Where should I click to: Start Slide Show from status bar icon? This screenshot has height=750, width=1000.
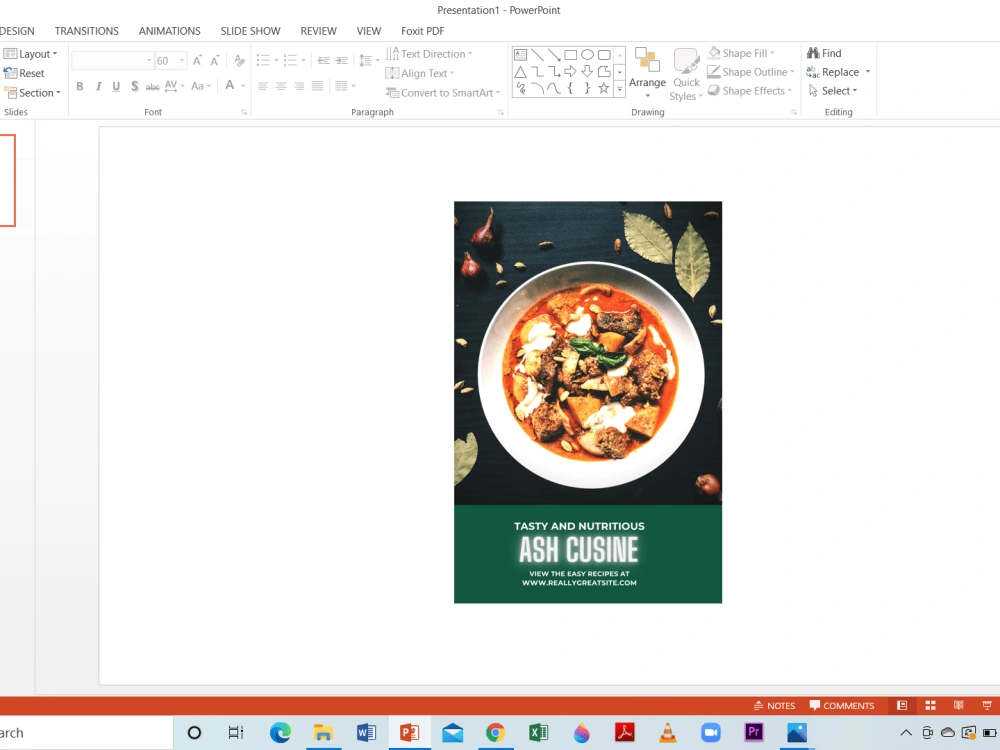tap(987, 705)
